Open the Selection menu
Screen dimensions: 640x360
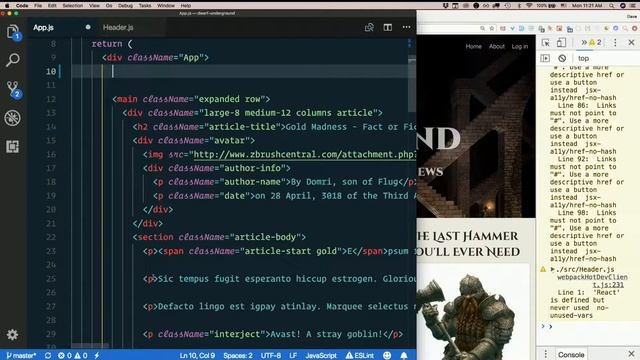(x=73, y=6)
